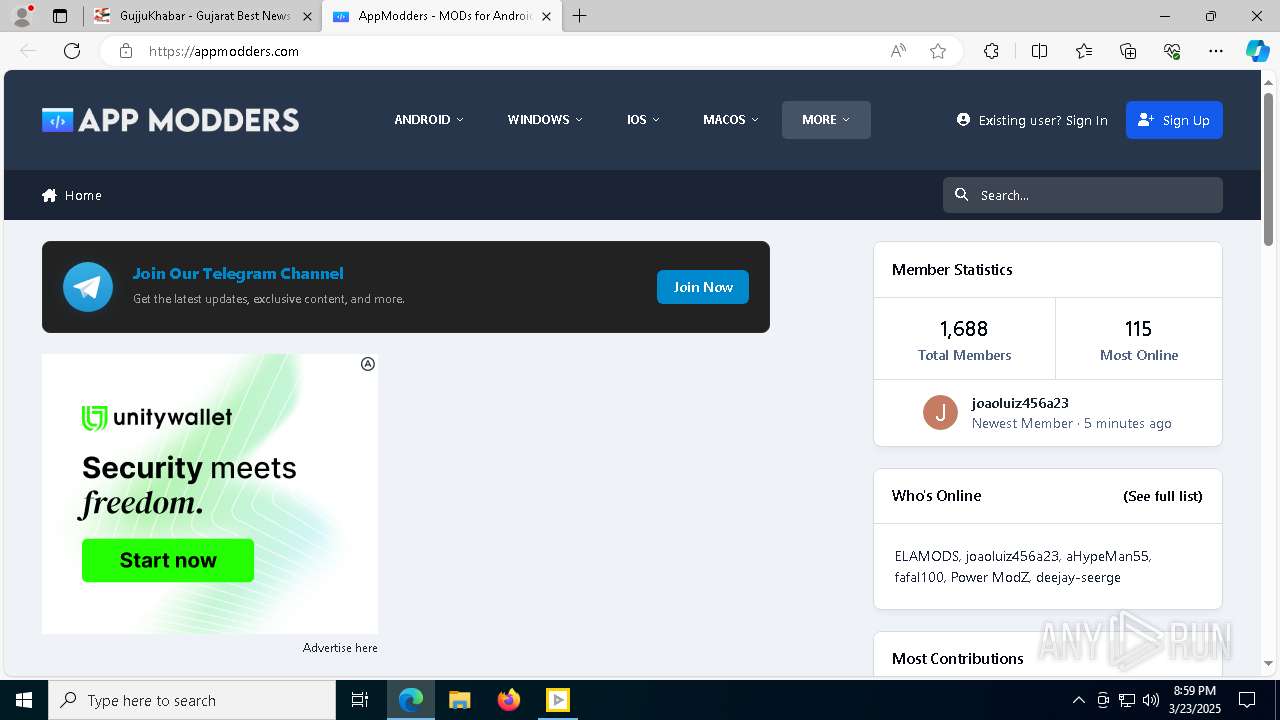Select the AppModders tab
1280x720 pixels.
coord(443,16)
